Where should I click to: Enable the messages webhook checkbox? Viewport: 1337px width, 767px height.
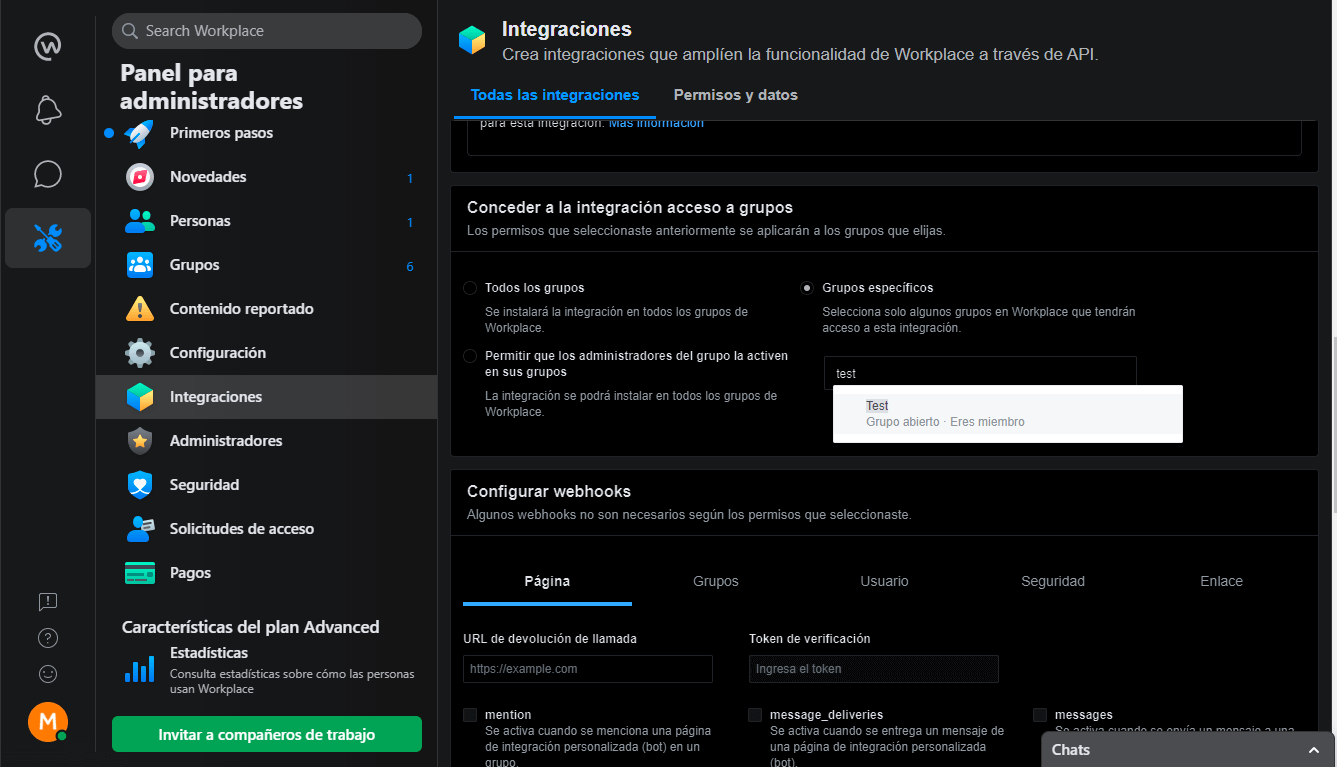click(1040, 715)
